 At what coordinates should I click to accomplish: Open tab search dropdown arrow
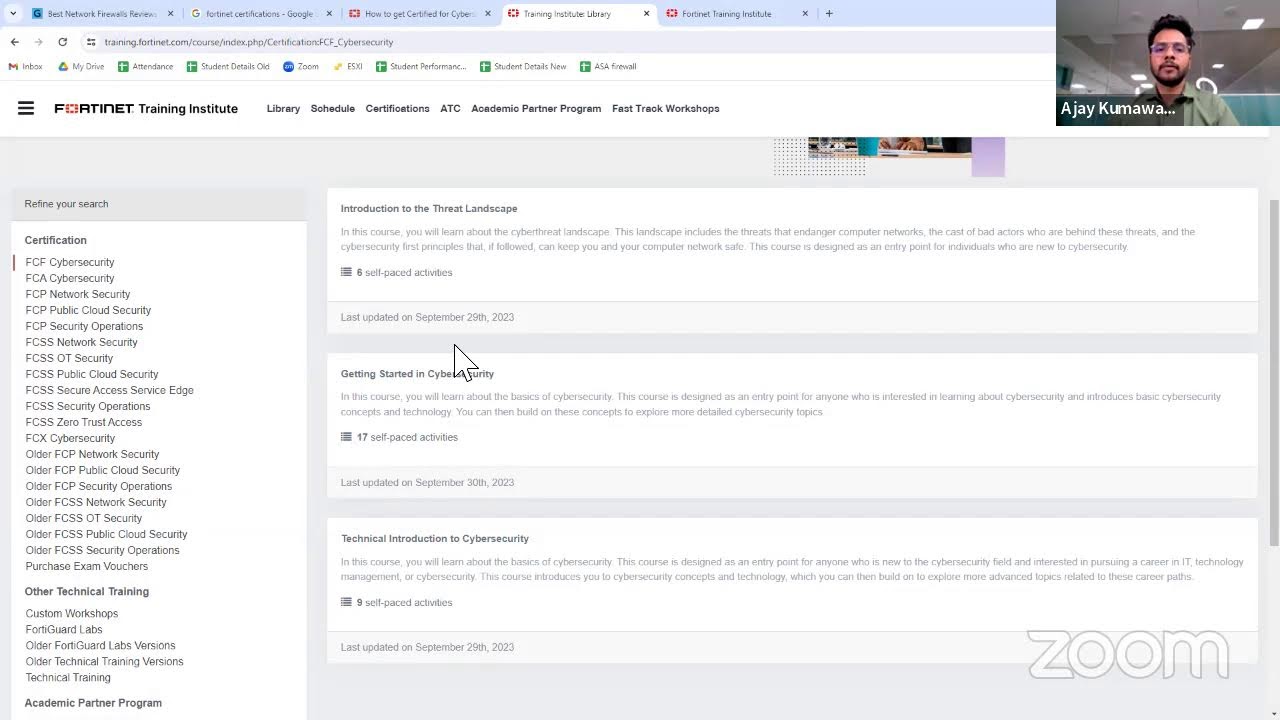pyautogui.click(x=13, y=13)
